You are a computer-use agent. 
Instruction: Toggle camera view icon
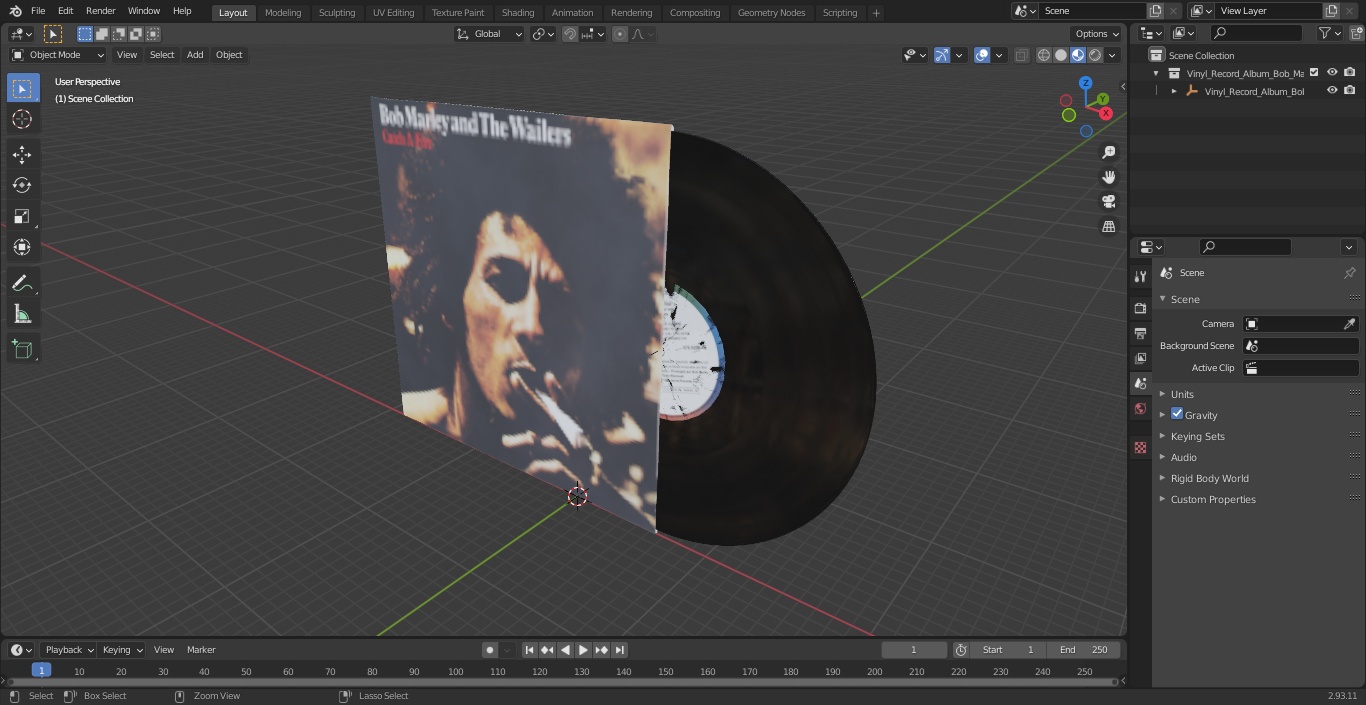(1108, 201)
